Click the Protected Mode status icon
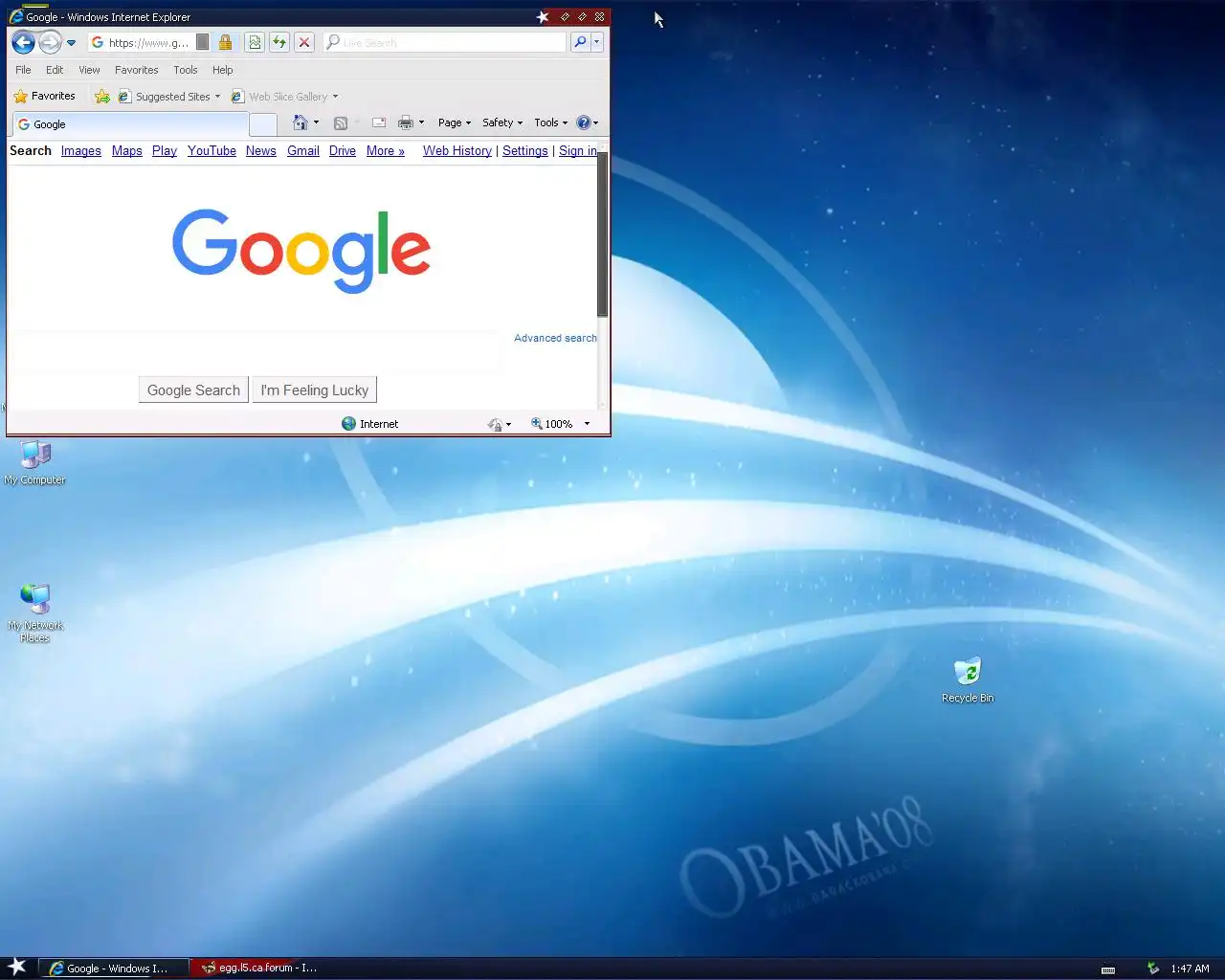The width and height of the screenshot is (1225, 980). tap(495, 424)
